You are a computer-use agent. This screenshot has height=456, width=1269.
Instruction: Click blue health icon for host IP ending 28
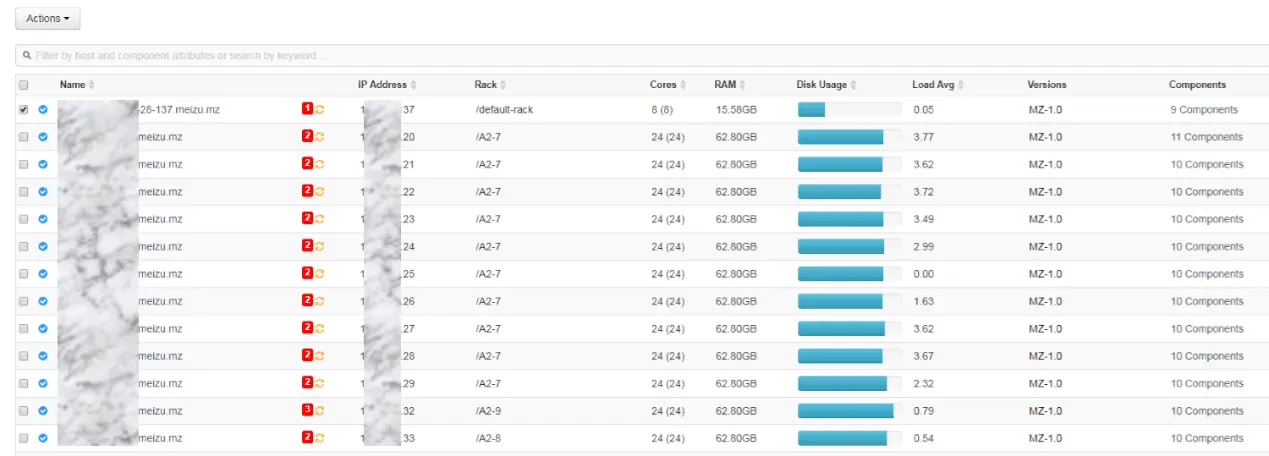[43, 356]
